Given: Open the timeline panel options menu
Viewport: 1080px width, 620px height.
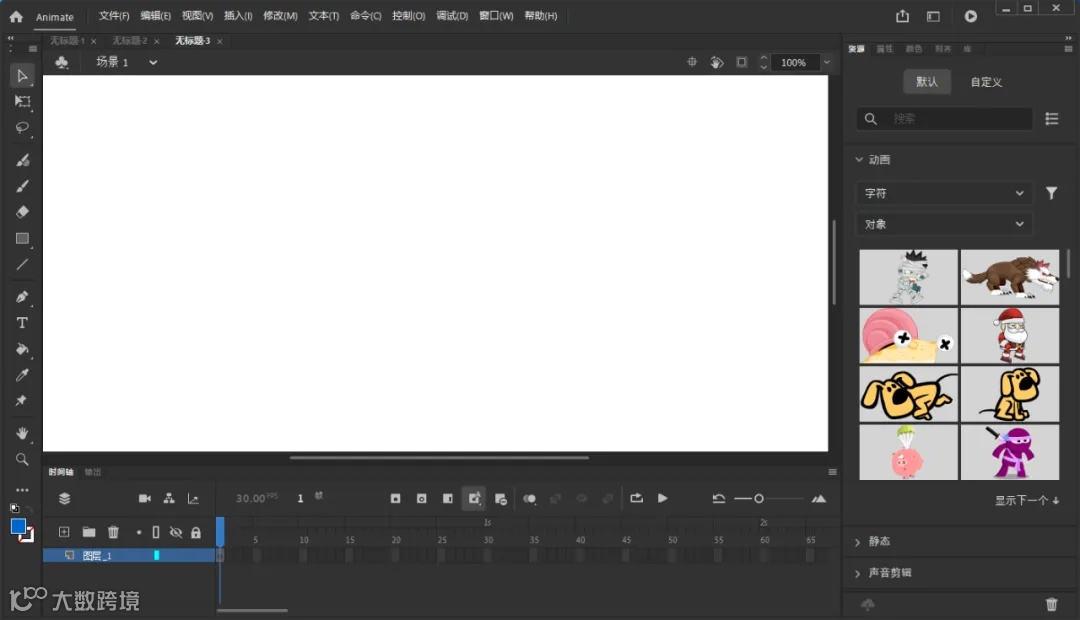Looking at the screenshot, I should pos(832,472).
